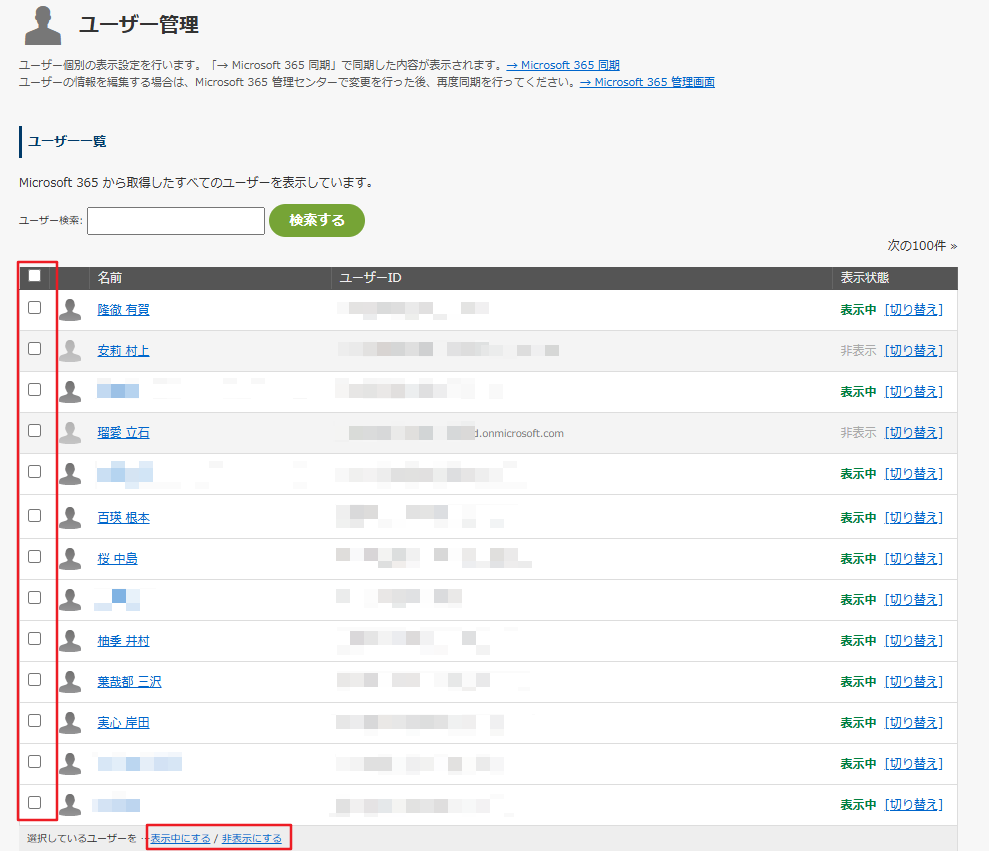Click [切り替え] in the 桜 中島 row

(914, 559)
